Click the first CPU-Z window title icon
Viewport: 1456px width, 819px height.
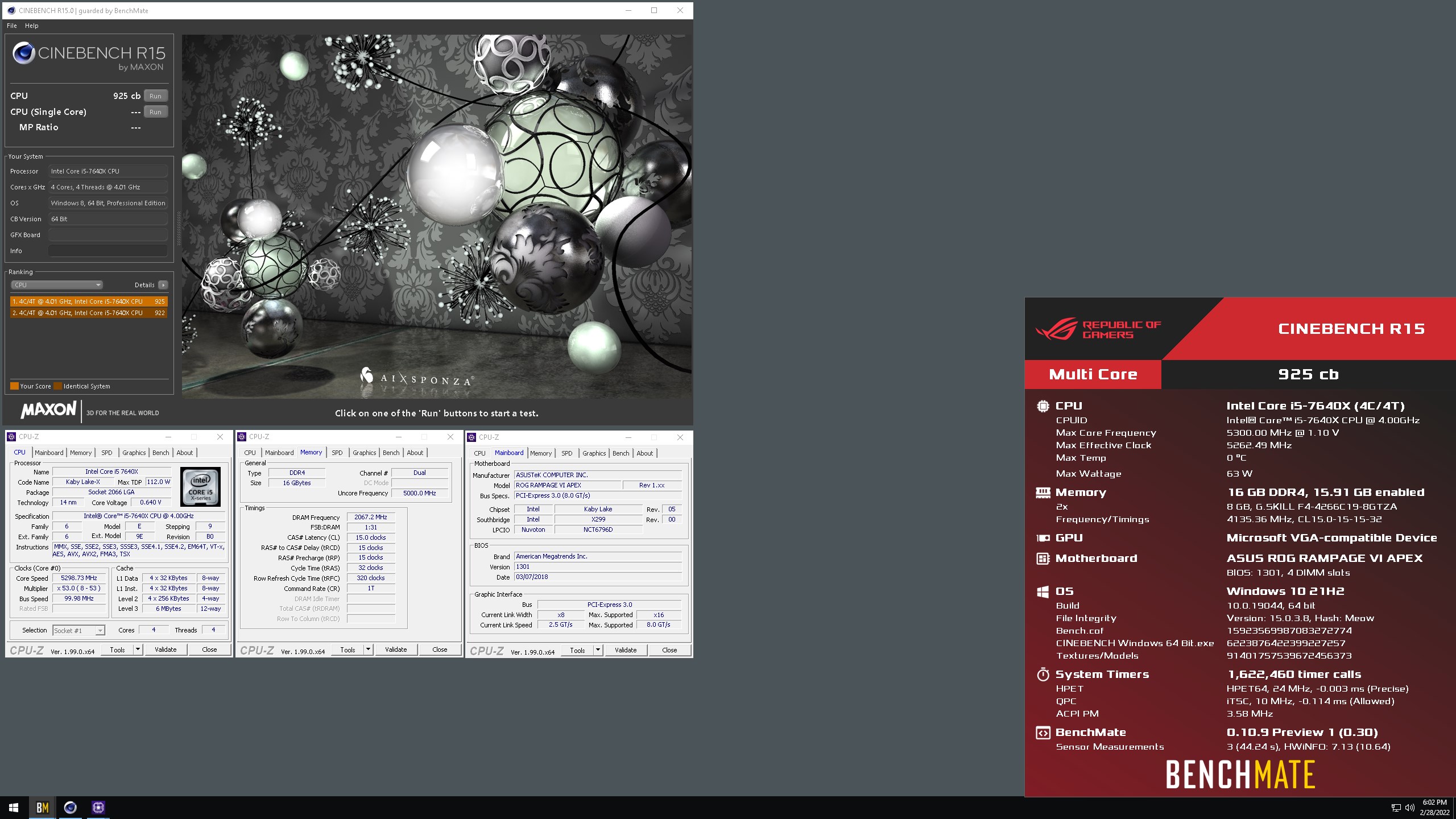(11, 437)
